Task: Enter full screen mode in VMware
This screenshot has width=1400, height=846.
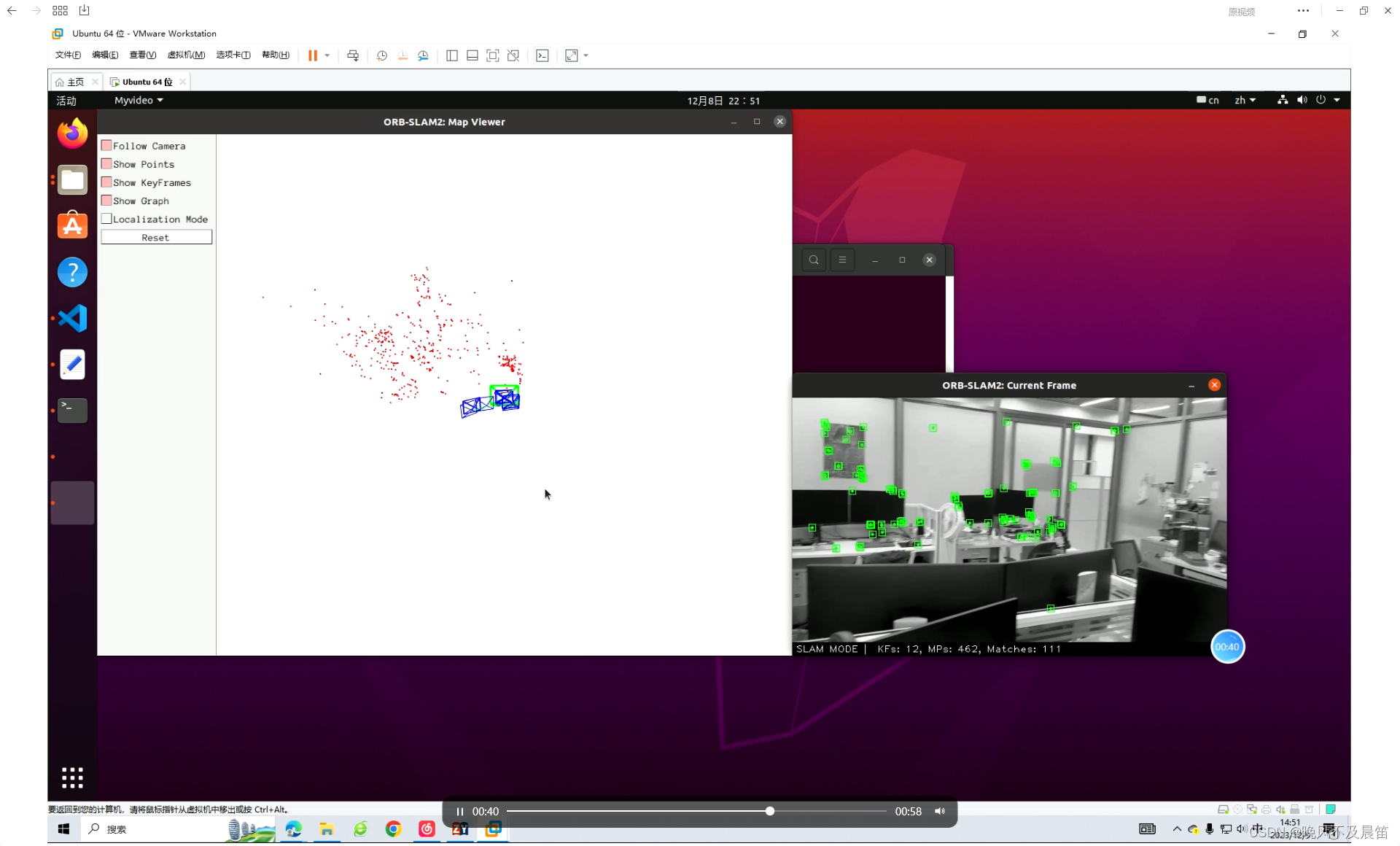Action: (492, 55)
